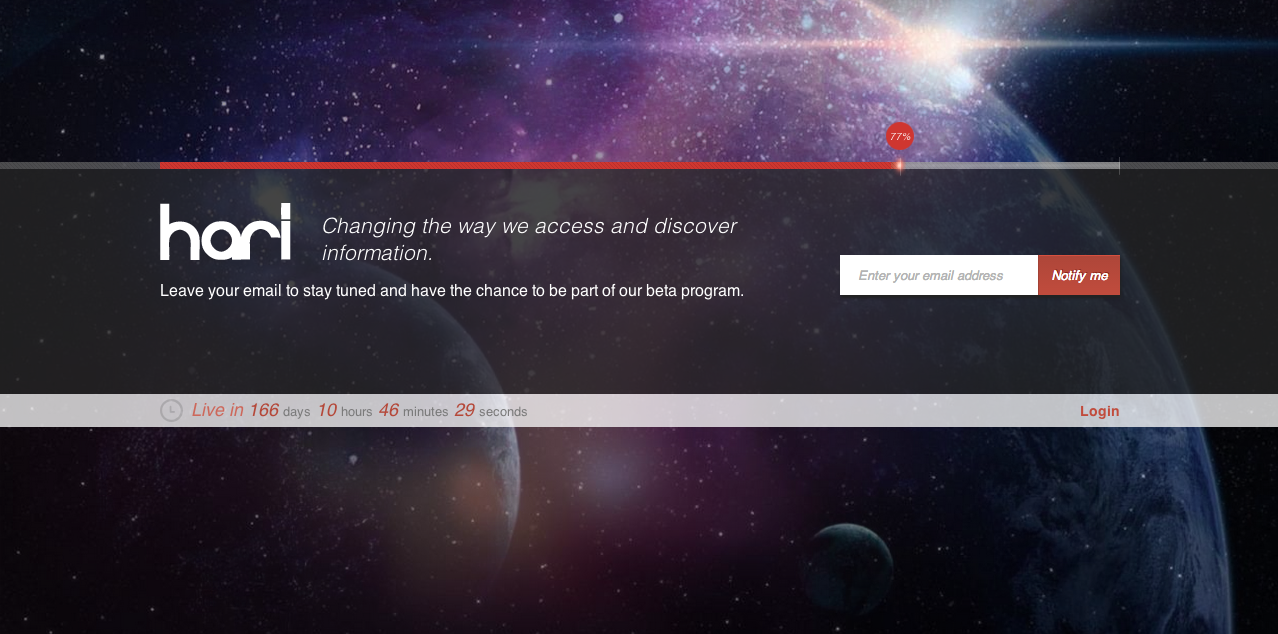This screenshot has width=1278, height=634.
Task: Click the hari logo
Action: tap(225, 232)
